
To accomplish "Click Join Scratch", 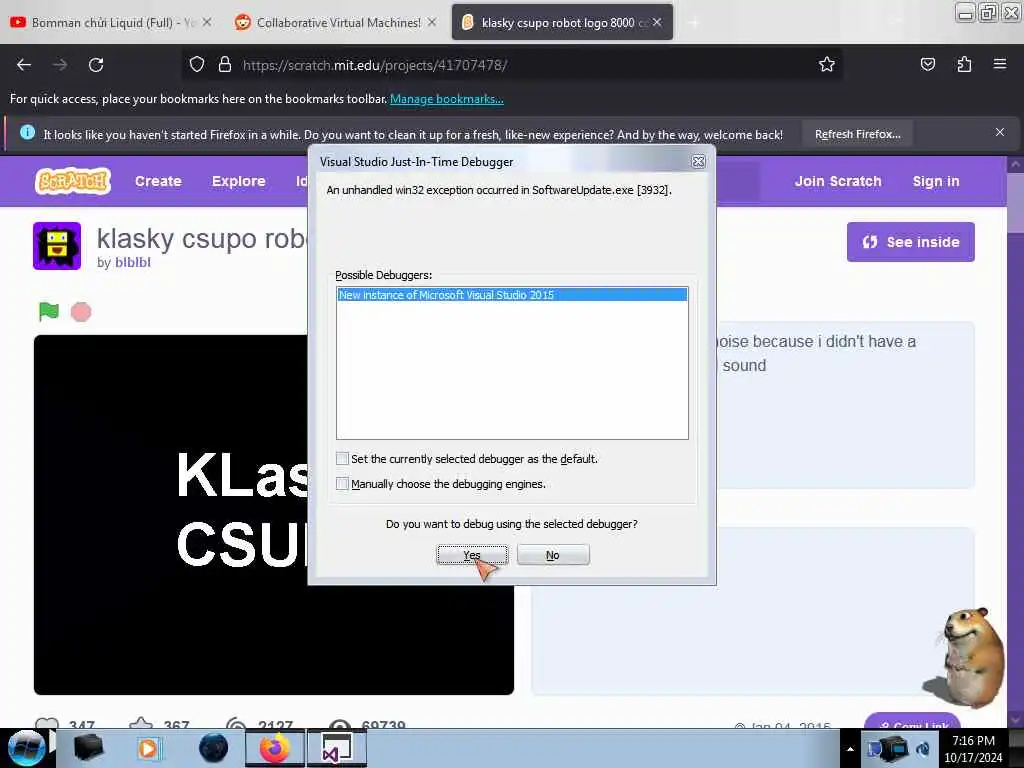I will coord(838,181).
